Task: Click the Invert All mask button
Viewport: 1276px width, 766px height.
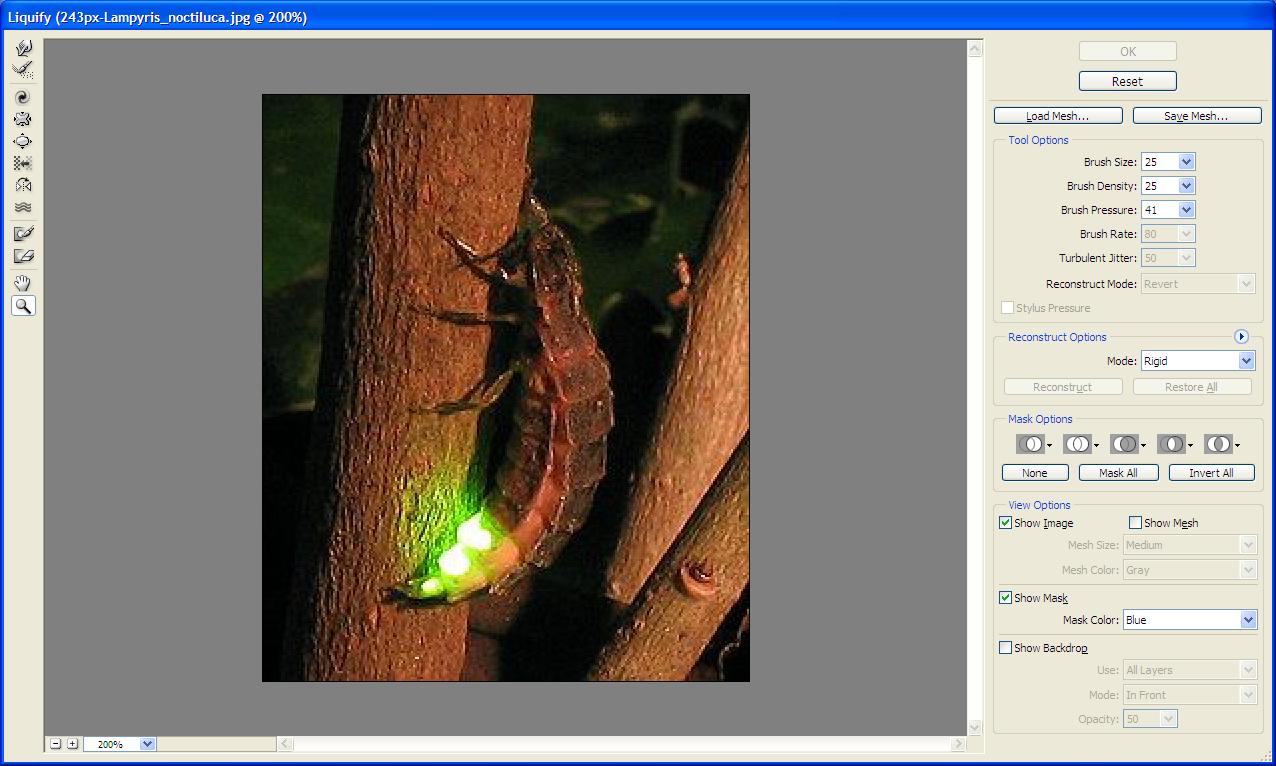Action: tap(1211, 473)
